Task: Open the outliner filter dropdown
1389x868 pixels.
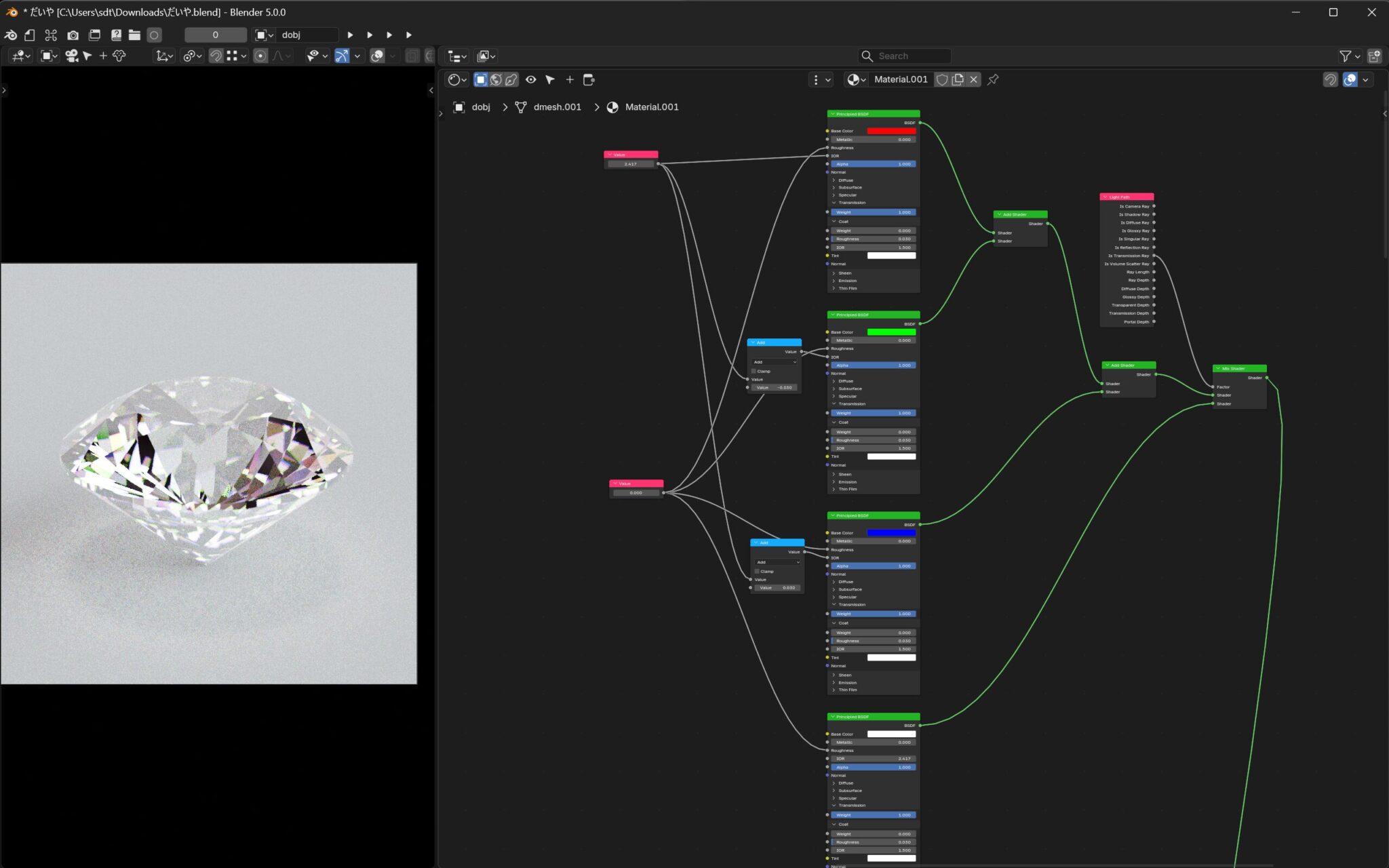Action: click(x=1350, y=56)
